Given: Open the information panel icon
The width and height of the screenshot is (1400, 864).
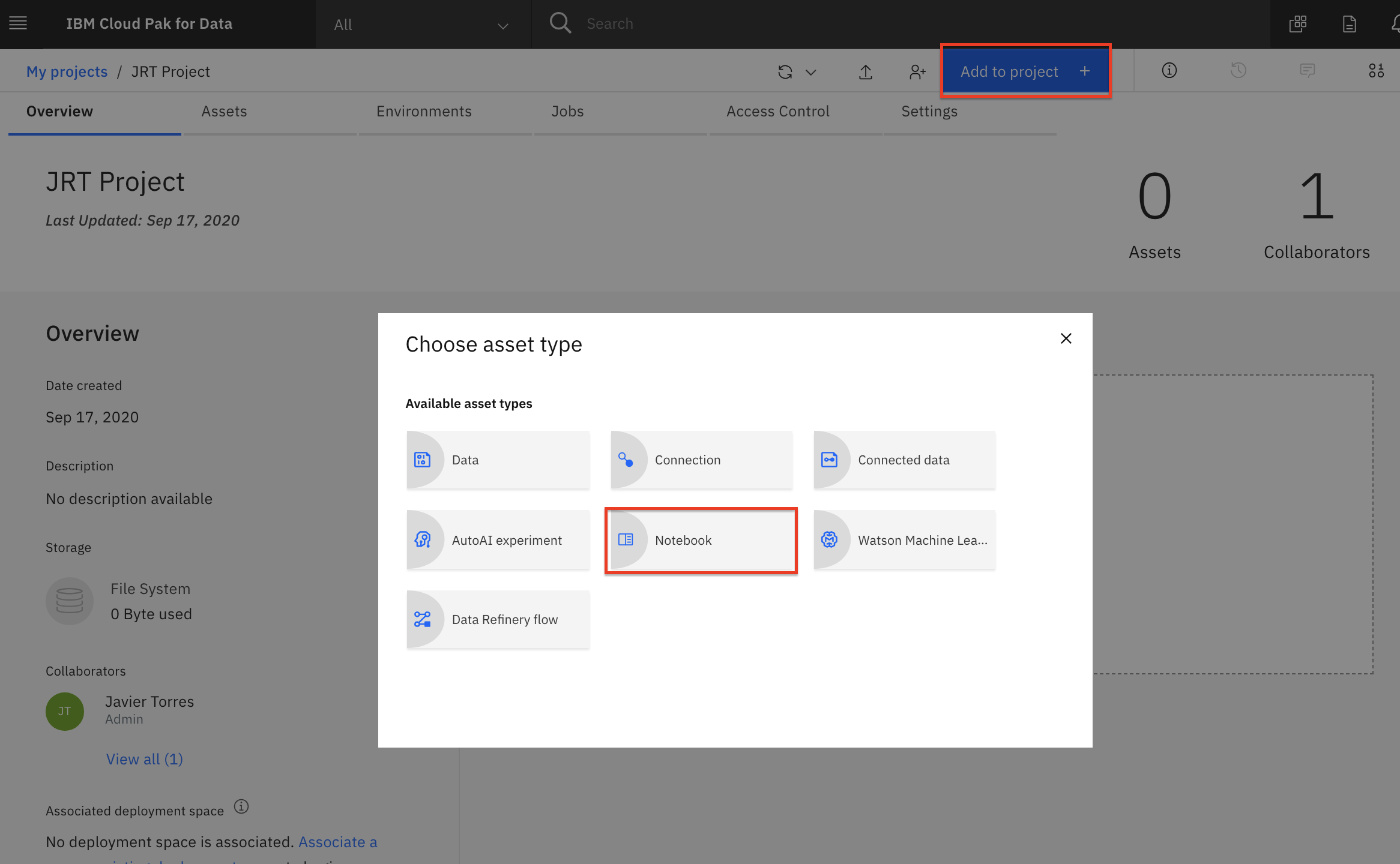Looking at the screenshot, I should click(x=1169, y=71).
